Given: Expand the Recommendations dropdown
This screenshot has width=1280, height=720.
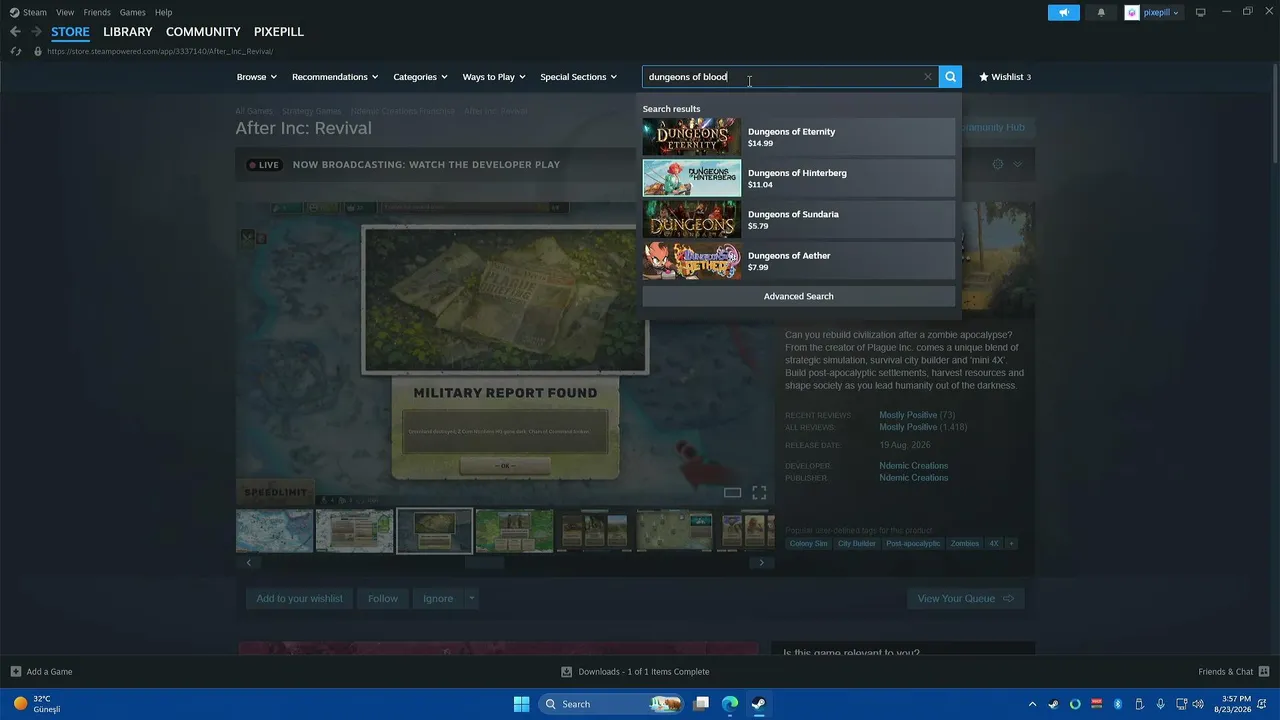Looking at the screenshot, I should [x=335, y=77].
